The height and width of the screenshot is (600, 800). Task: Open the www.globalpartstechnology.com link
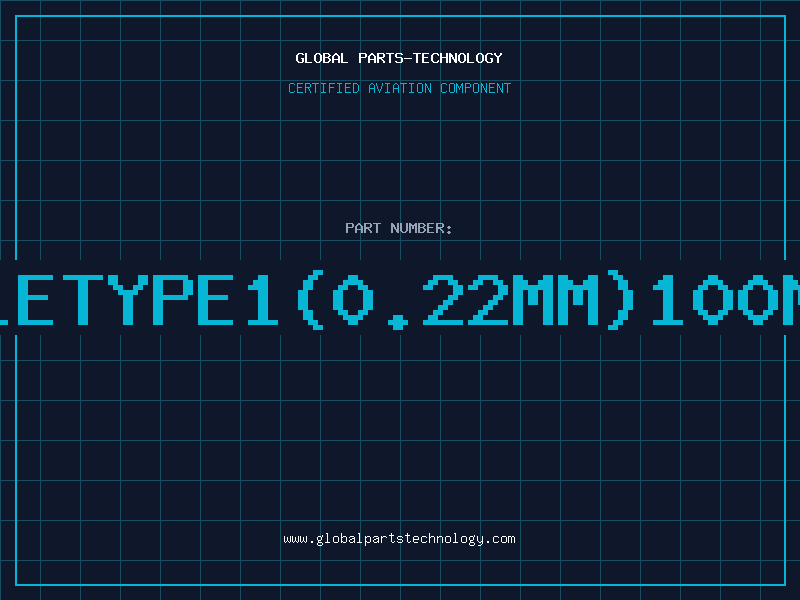399,539
